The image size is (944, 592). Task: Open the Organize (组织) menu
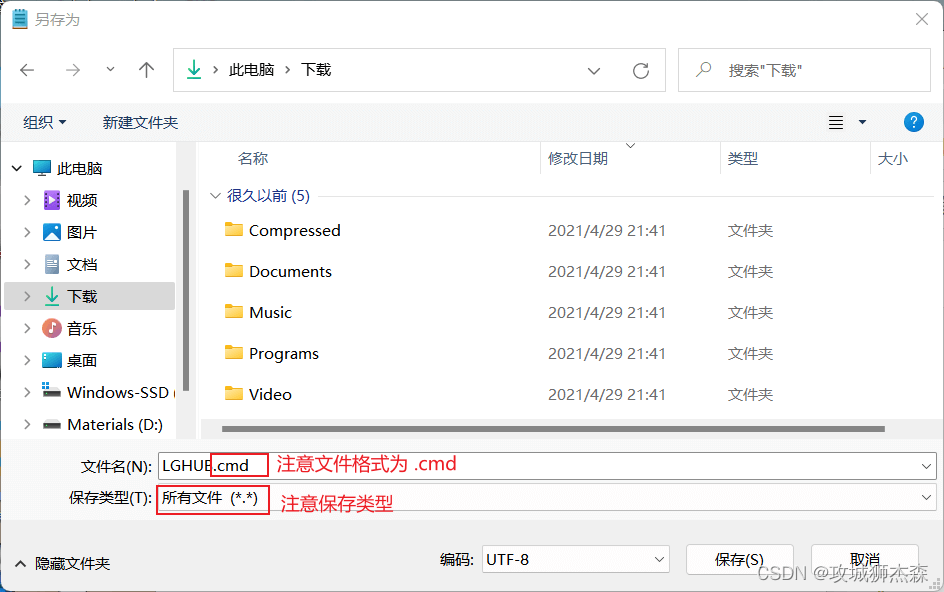tap(45, 122)
